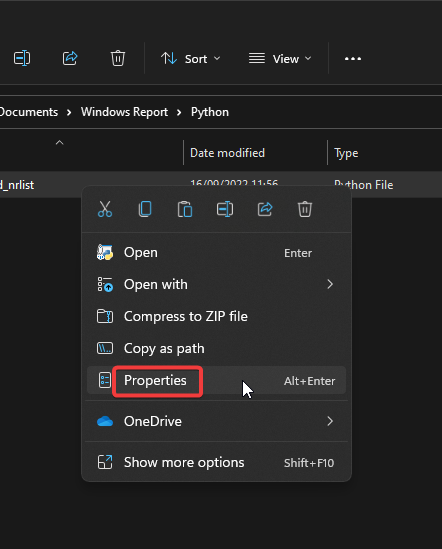Choose Compress to ZIP file
Image resolution: width=442 pixels, height=549 pixels.
pos(216,317)
